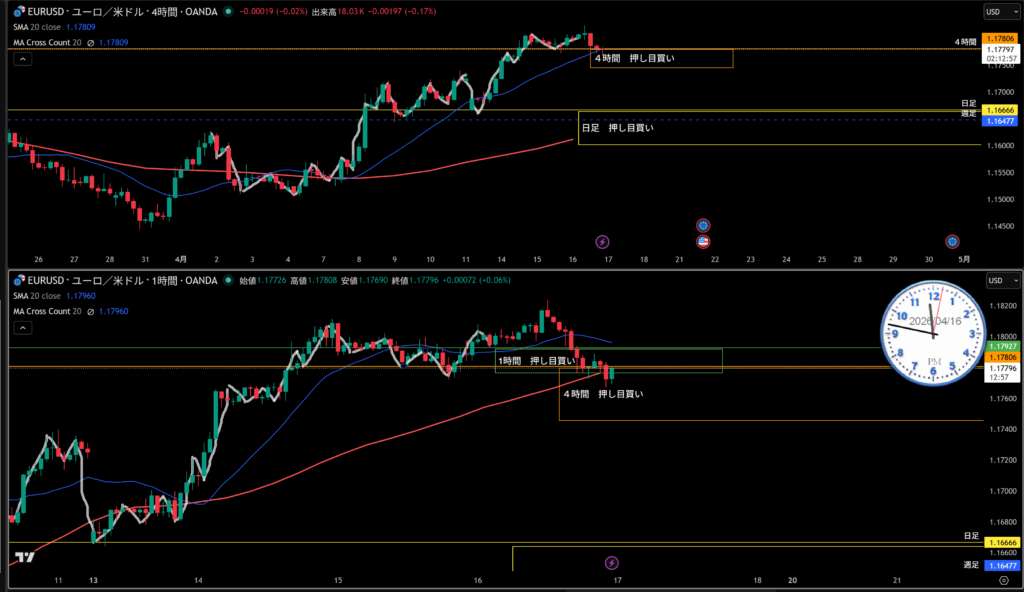Open chart settings gear at bottom-right
The image size is (1024, 592).
[x=1003, y=580]
